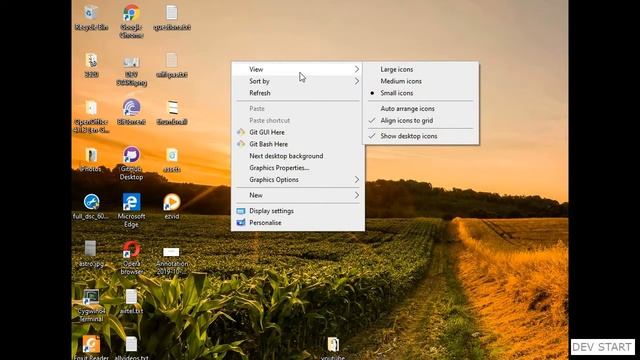This screenshot has height=360, width=640.
Task: Select the Cygwin64 Terminal shortcut icon
Action: tap(91, 305)
